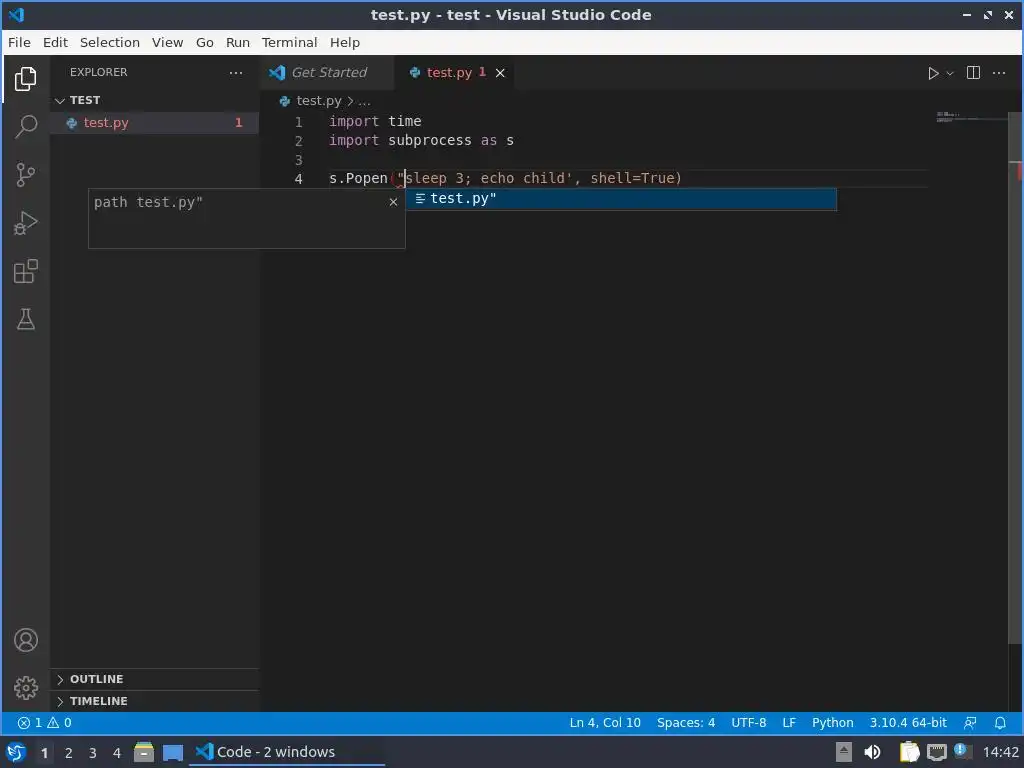Open the Search view in activity bar
Viewport: 1024px width, 768px height.
coord(25,127)
